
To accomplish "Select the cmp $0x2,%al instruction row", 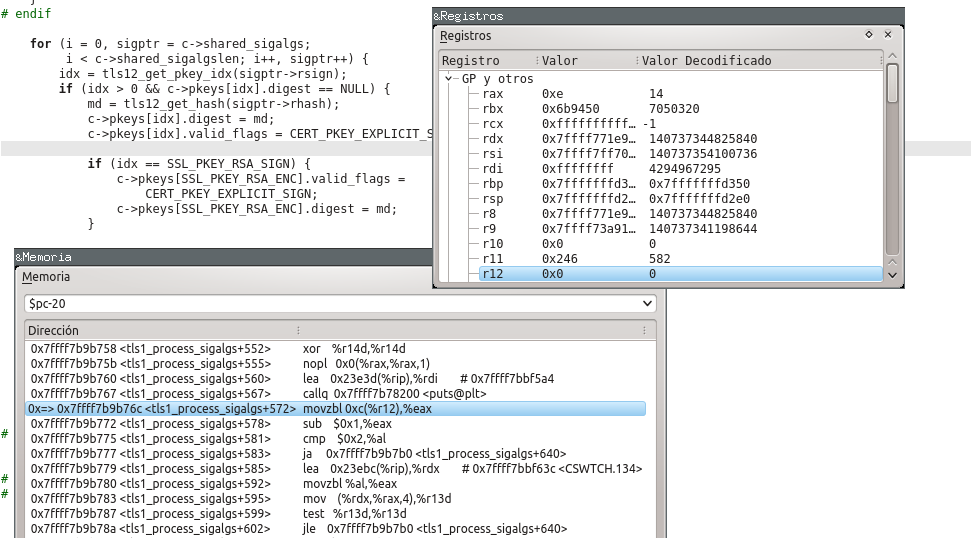I will [x=335, y=438].
